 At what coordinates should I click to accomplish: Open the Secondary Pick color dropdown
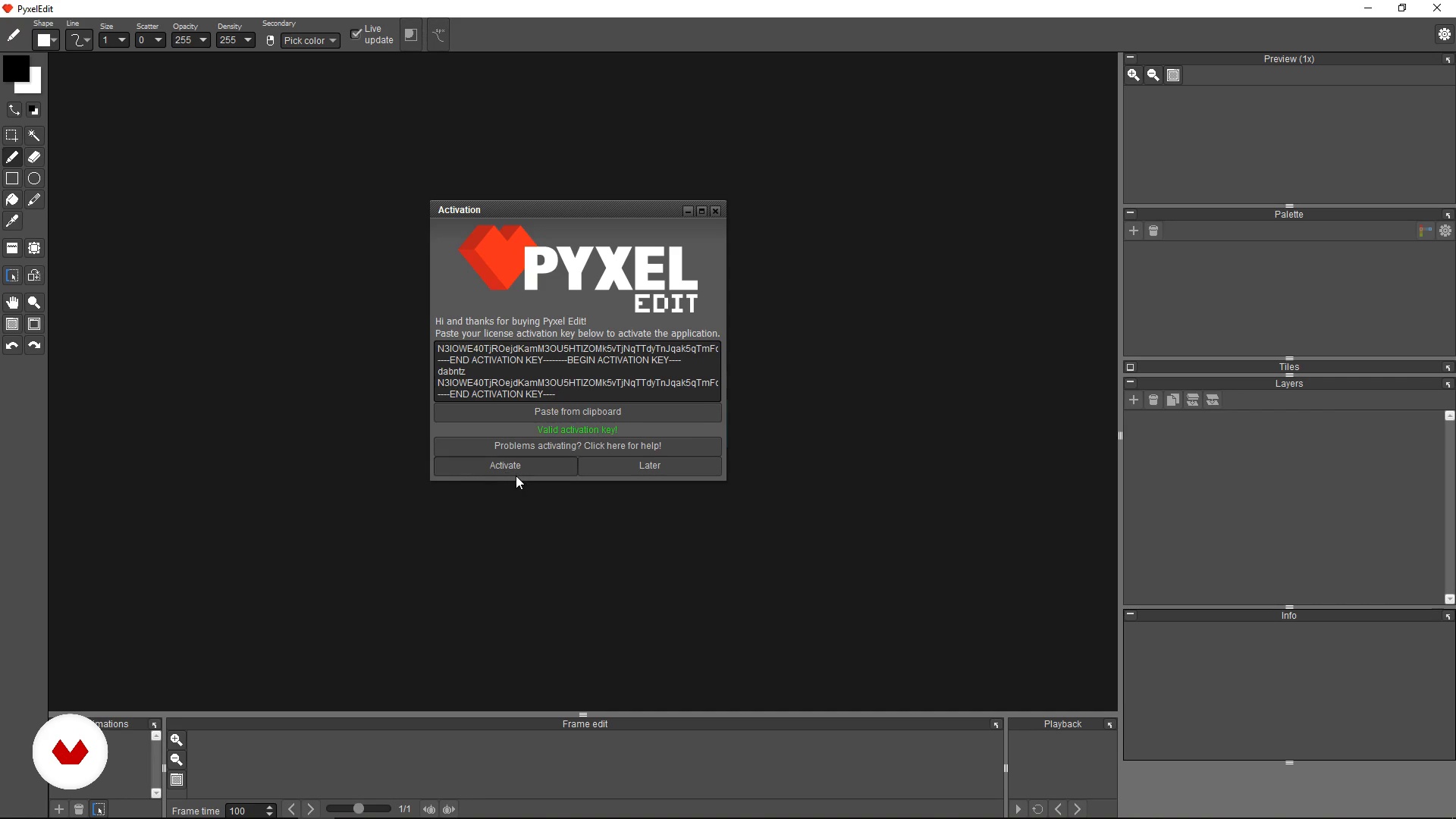pos(310,41)
